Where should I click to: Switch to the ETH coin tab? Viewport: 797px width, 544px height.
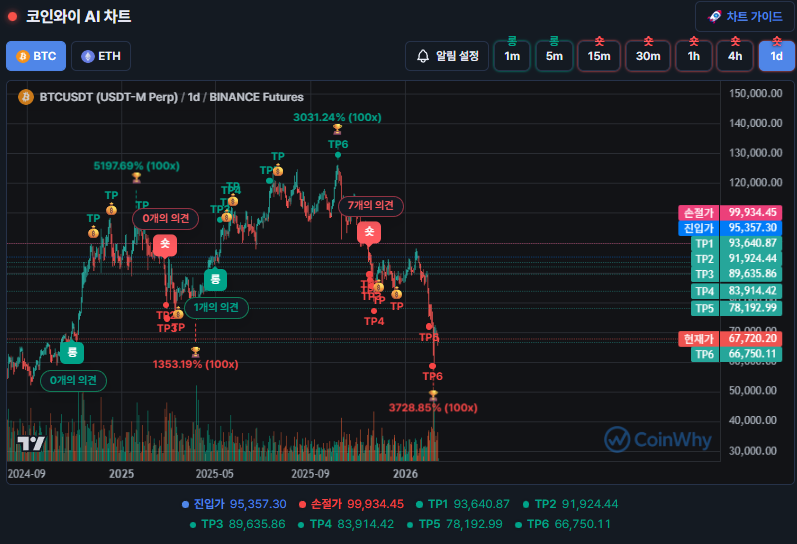[101, 56]
